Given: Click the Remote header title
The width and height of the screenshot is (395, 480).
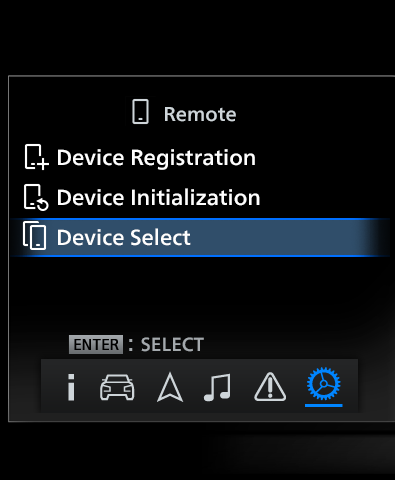Looking at the screenshot, I should [x=200, y=114].
